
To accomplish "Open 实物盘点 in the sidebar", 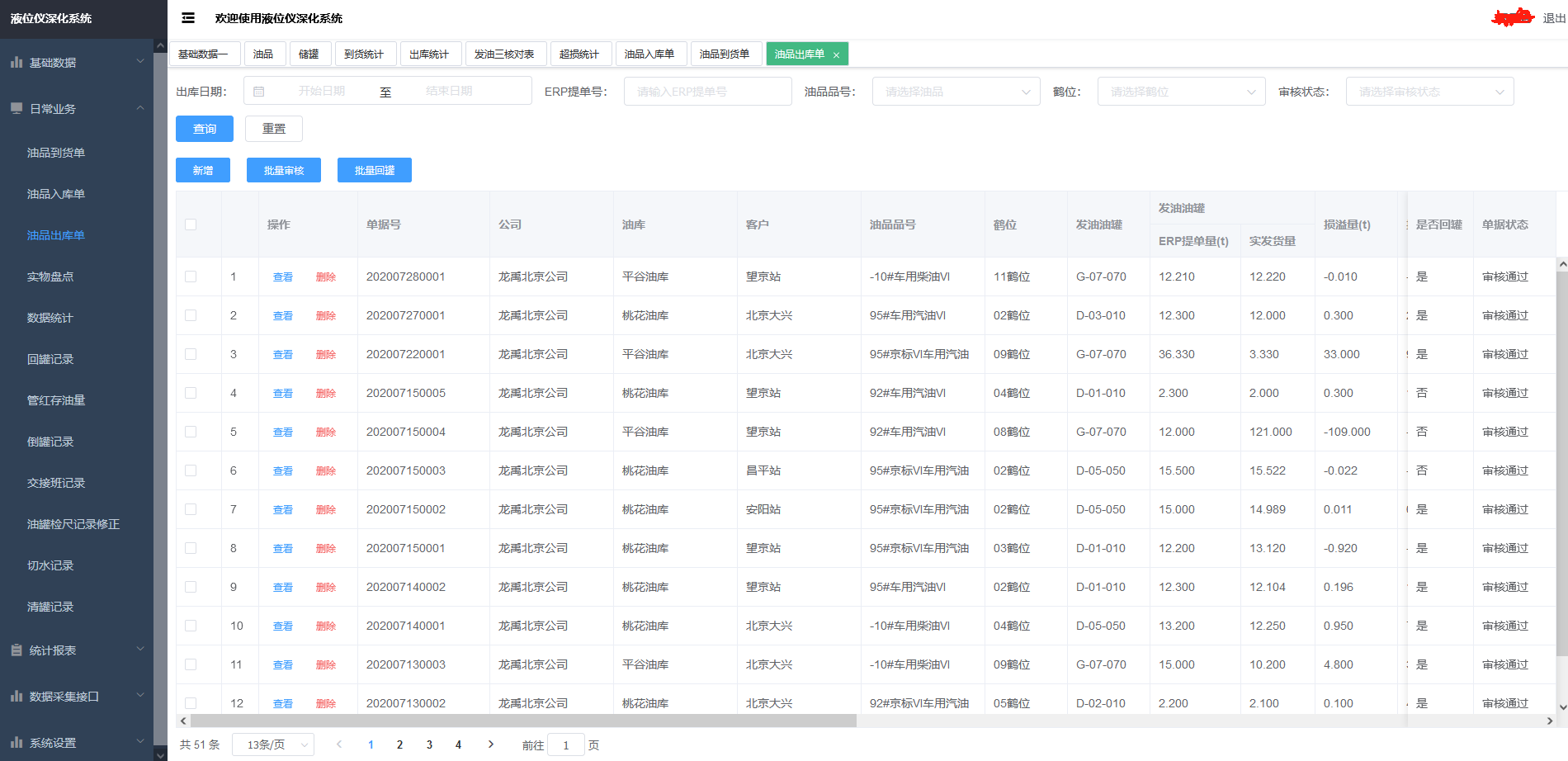I will pyautogui.click(x=50, y=277).
